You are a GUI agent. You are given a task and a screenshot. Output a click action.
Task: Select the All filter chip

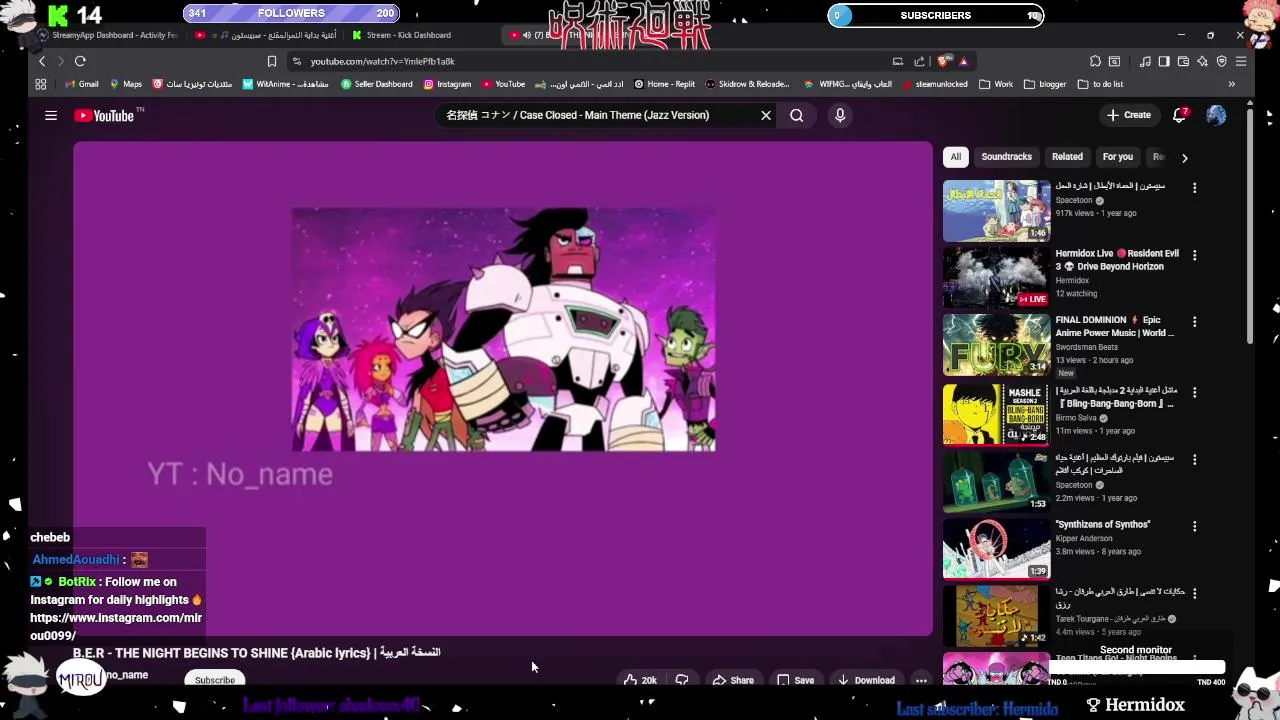[956, 157]
